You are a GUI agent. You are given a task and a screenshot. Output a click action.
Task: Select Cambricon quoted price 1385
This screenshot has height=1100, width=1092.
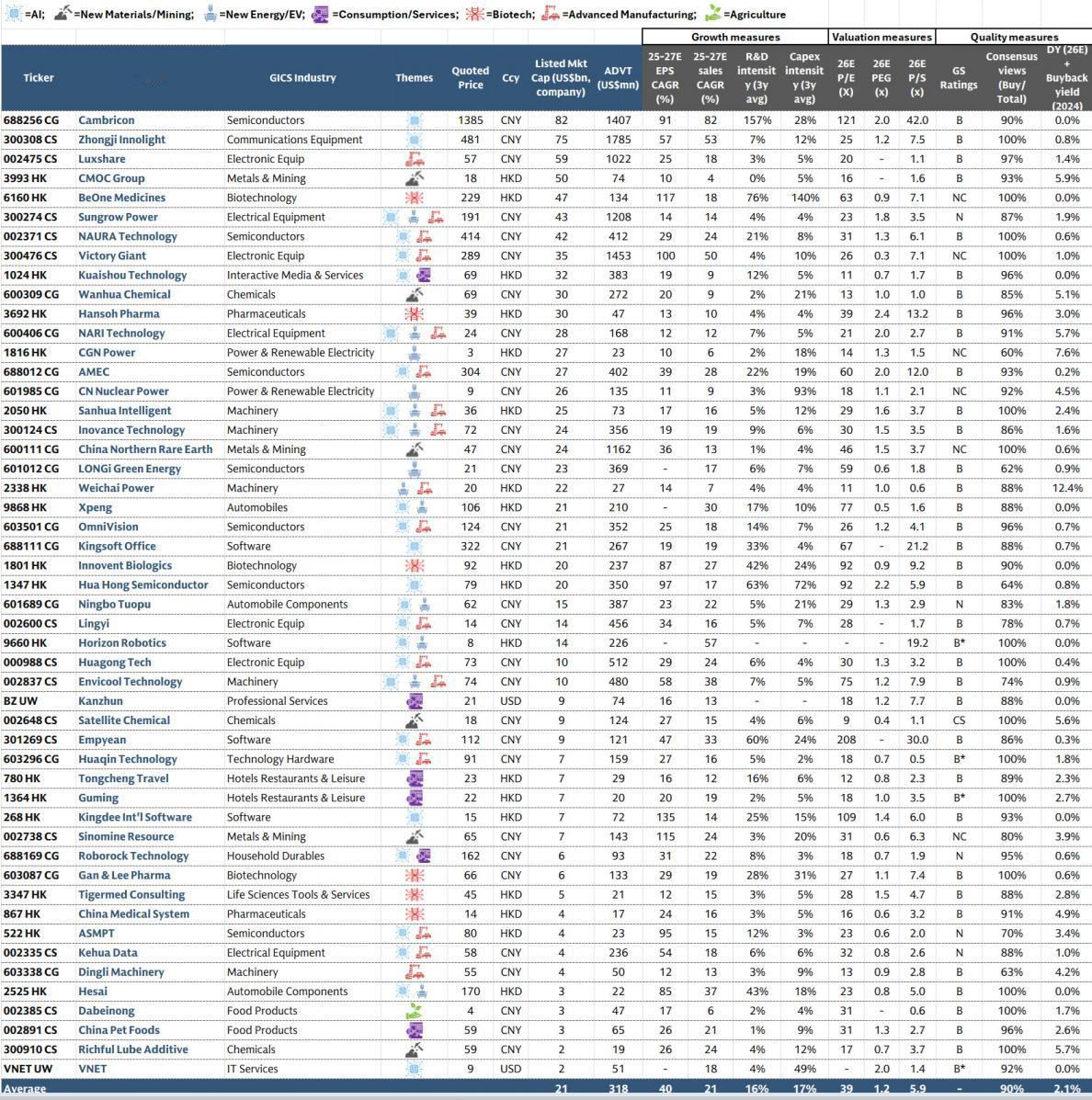(471, 120)
